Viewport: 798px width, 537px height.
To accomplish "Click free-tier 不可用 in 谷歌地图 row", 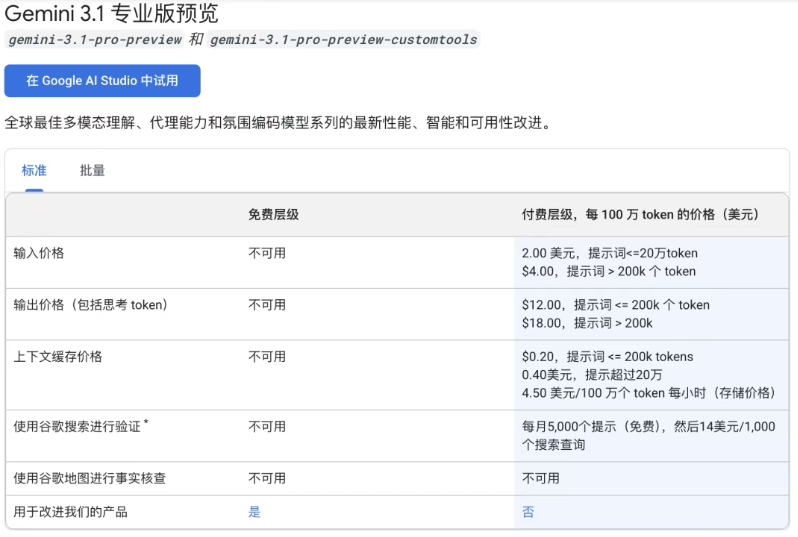I will click(x=267, y=478).
